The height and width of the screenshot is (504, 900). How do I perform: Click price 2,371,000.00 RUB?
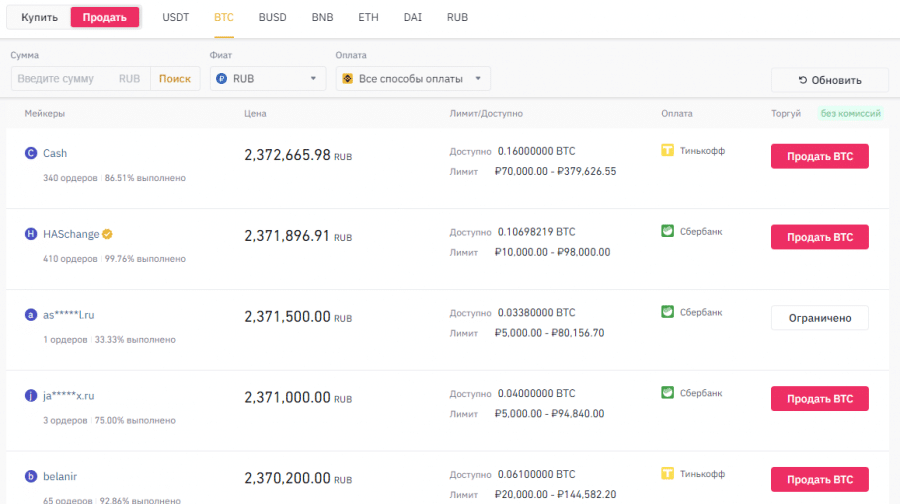(298, 397)
